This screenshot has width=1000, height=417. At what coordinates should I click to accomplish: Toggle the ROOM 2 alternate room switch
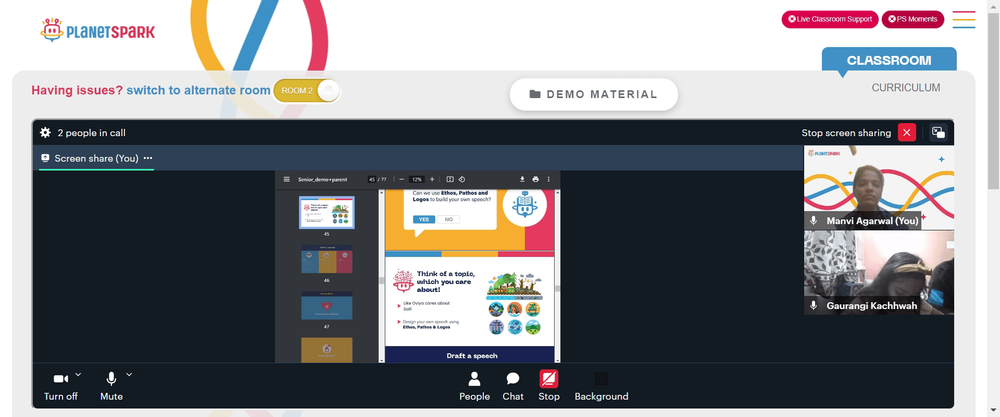point(307,91)
